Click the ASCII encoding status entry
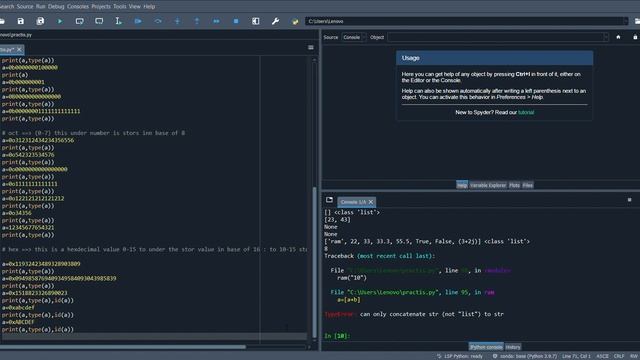 coord(602,356)
